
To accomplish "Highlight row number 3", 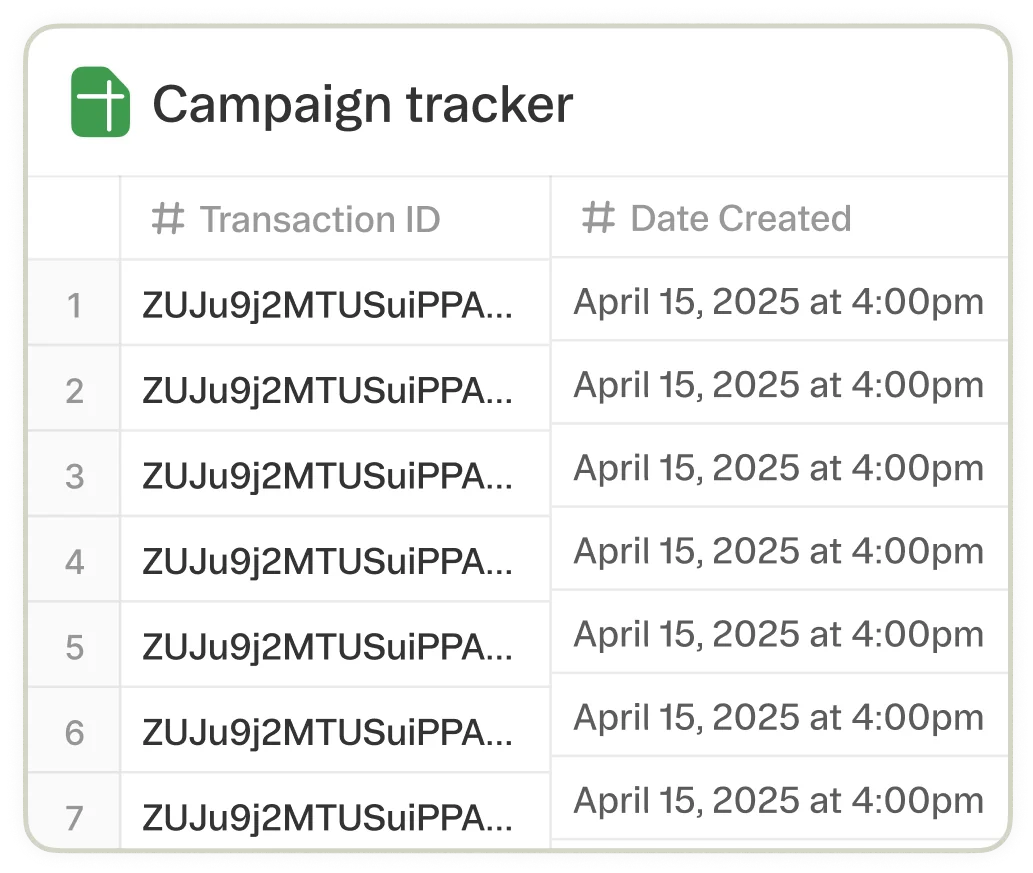I will [74, 476].
